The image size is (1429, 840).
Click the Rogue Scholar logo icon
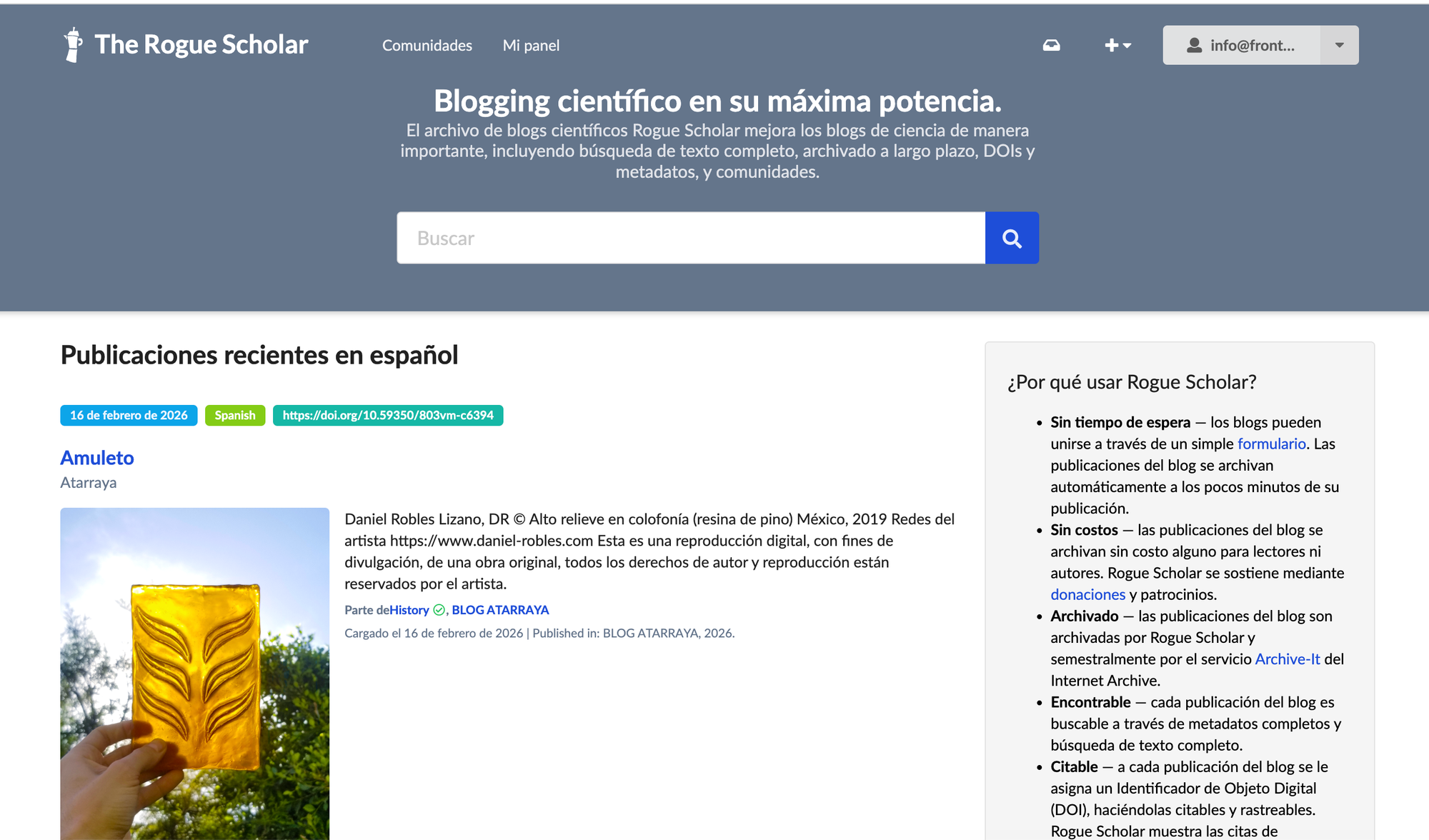[72, 45]
